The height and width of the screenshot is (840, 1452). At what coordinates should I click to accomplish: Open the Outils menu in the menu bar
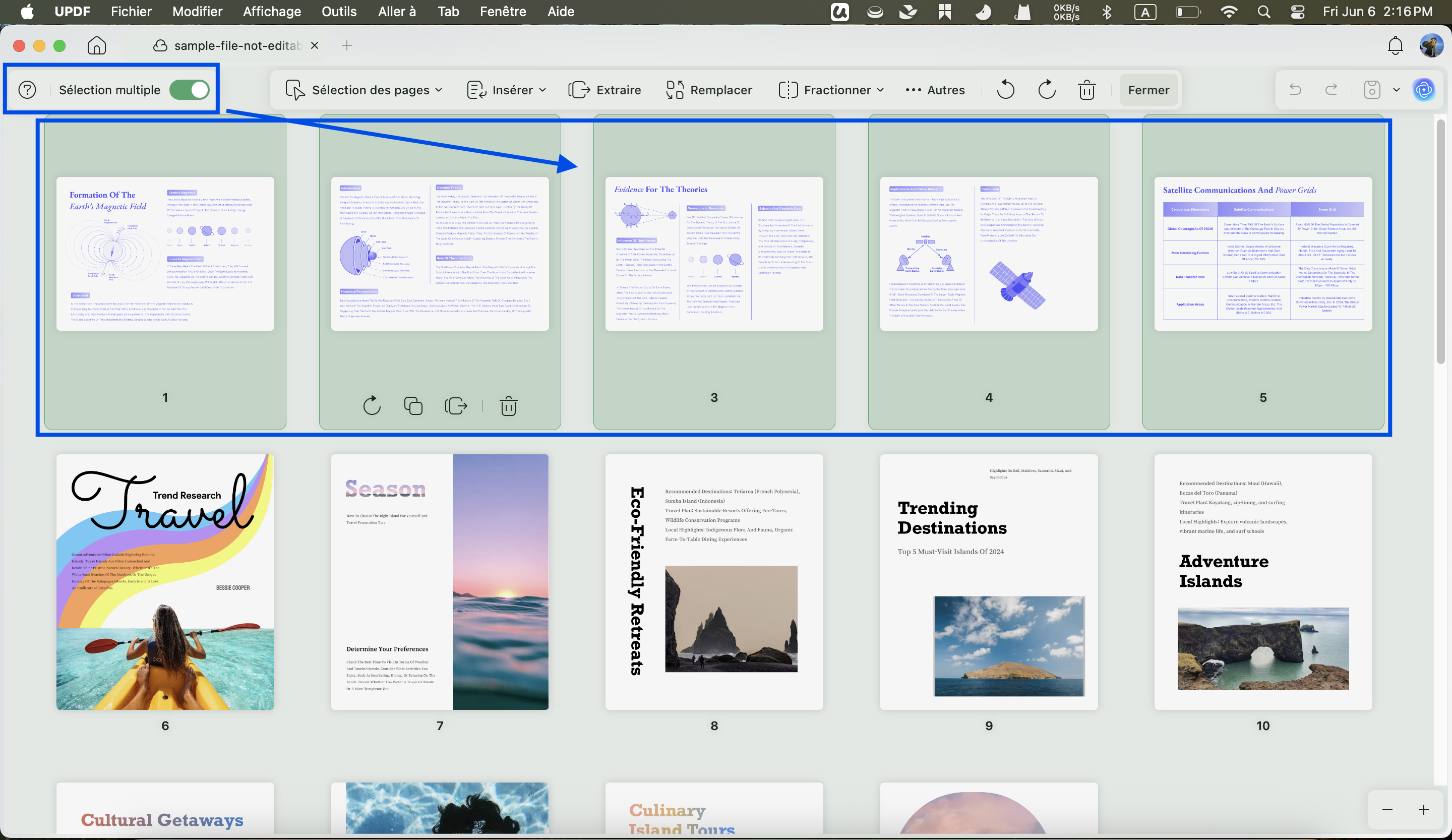(339, 12)
